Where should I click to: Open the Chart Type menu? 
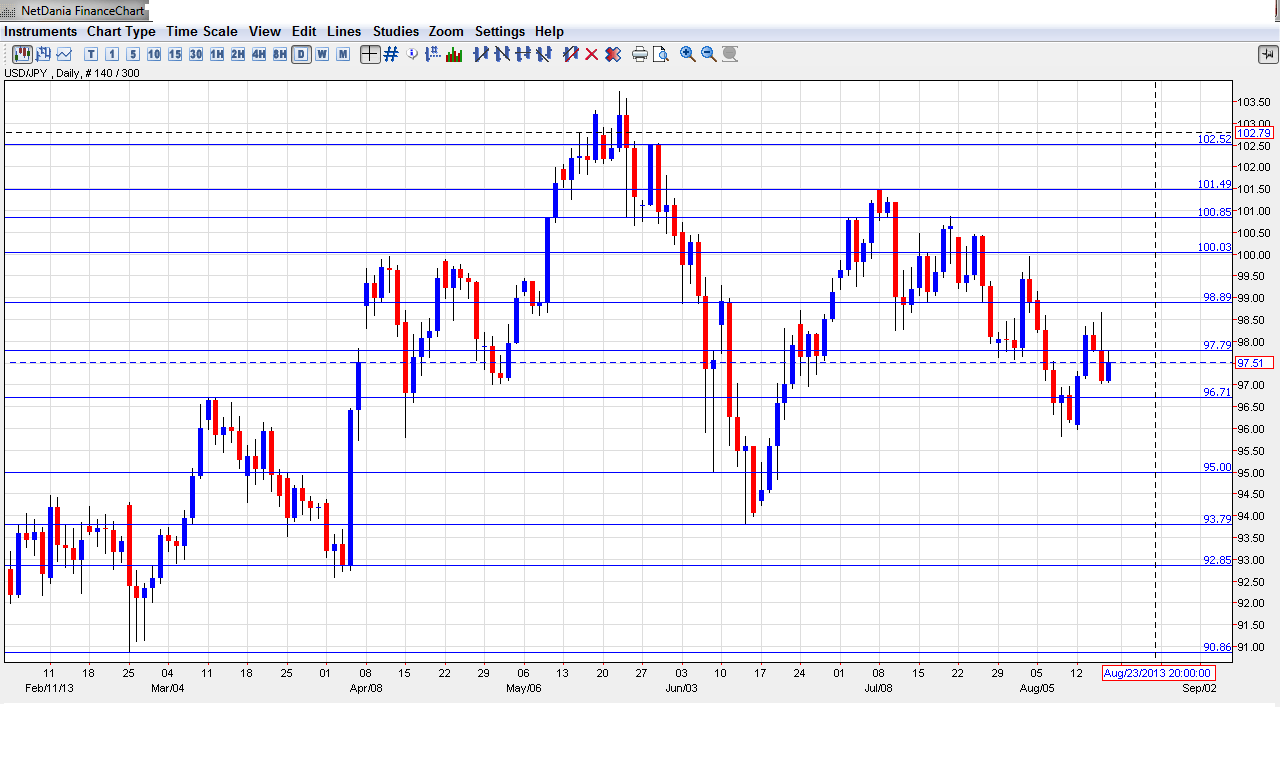121,32
